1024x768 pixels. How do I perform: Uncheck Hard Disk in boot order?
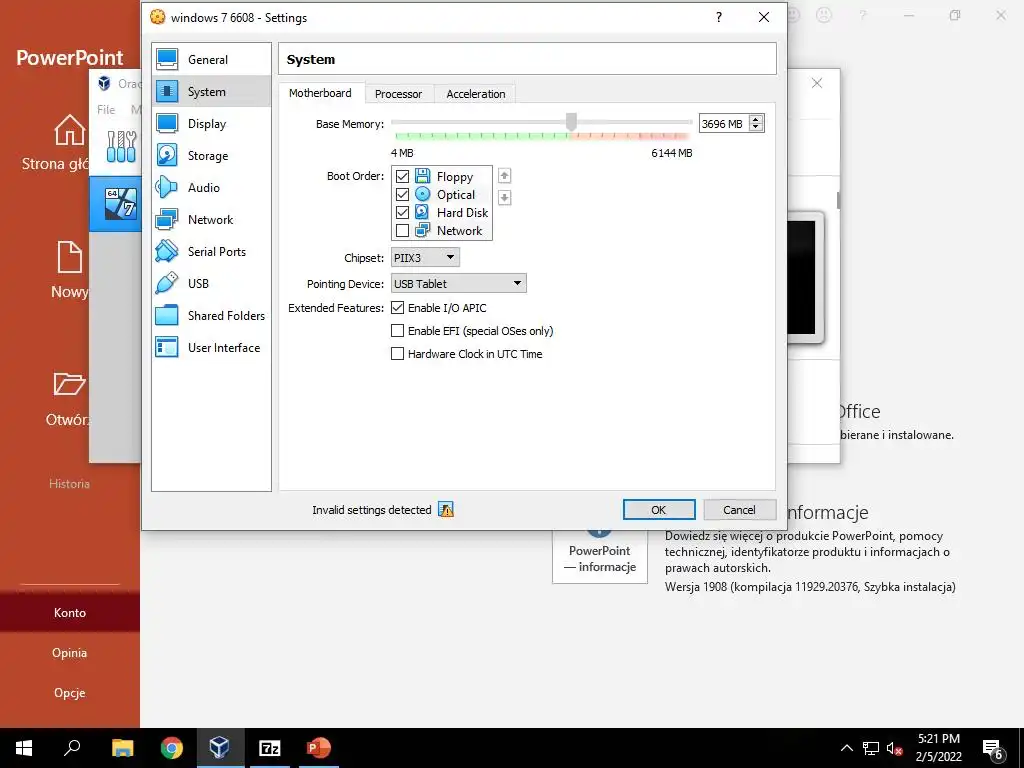pos(402,212)
